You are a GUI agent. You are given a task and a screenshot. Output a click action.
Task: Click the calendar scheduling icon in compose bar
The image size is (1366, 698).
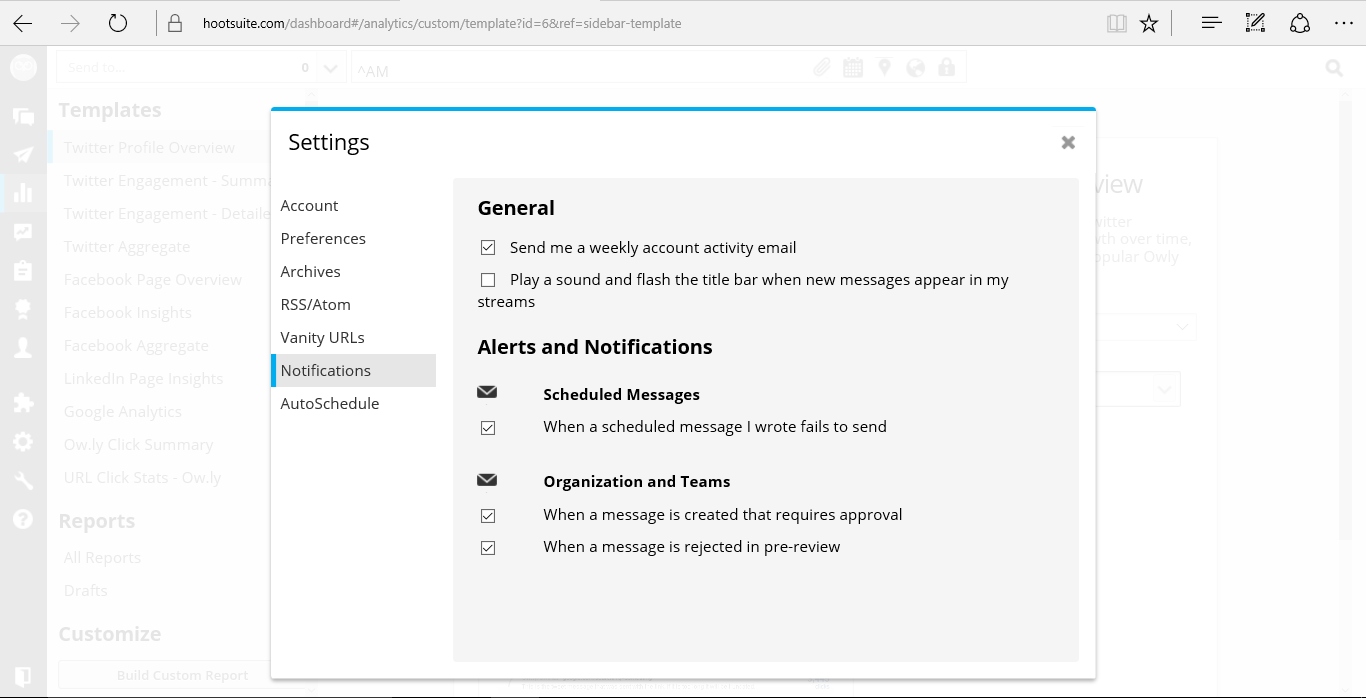pos(852,68)
